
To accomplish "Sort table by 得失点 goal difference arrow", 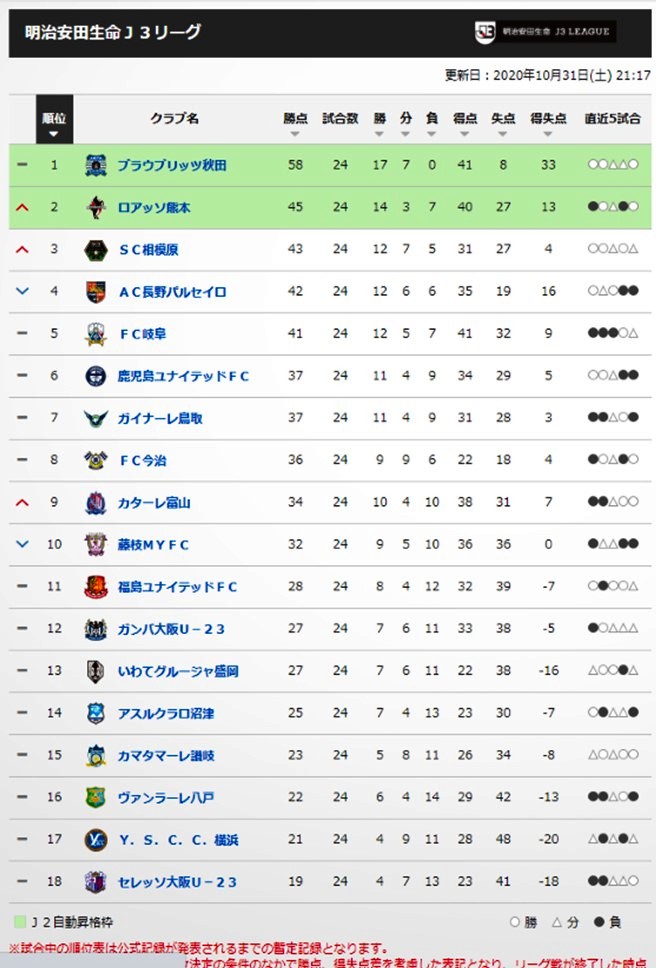I will [x=548, y=134].
